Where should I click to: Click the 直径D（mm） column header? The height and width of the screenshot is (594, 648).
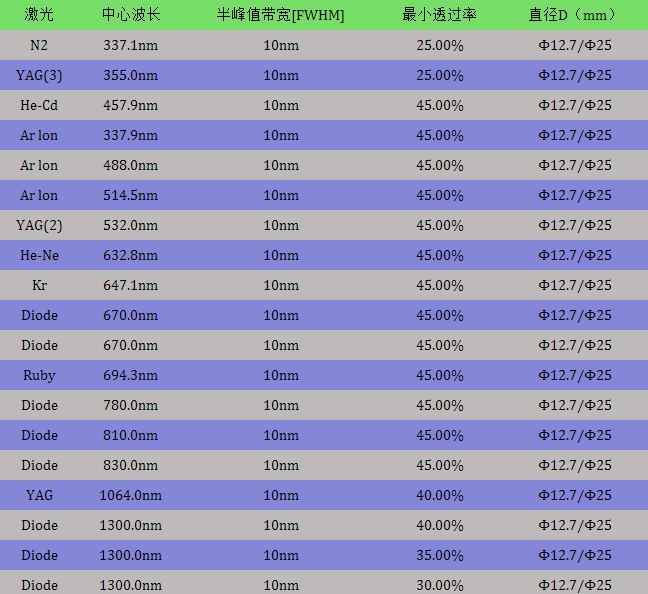574,15
